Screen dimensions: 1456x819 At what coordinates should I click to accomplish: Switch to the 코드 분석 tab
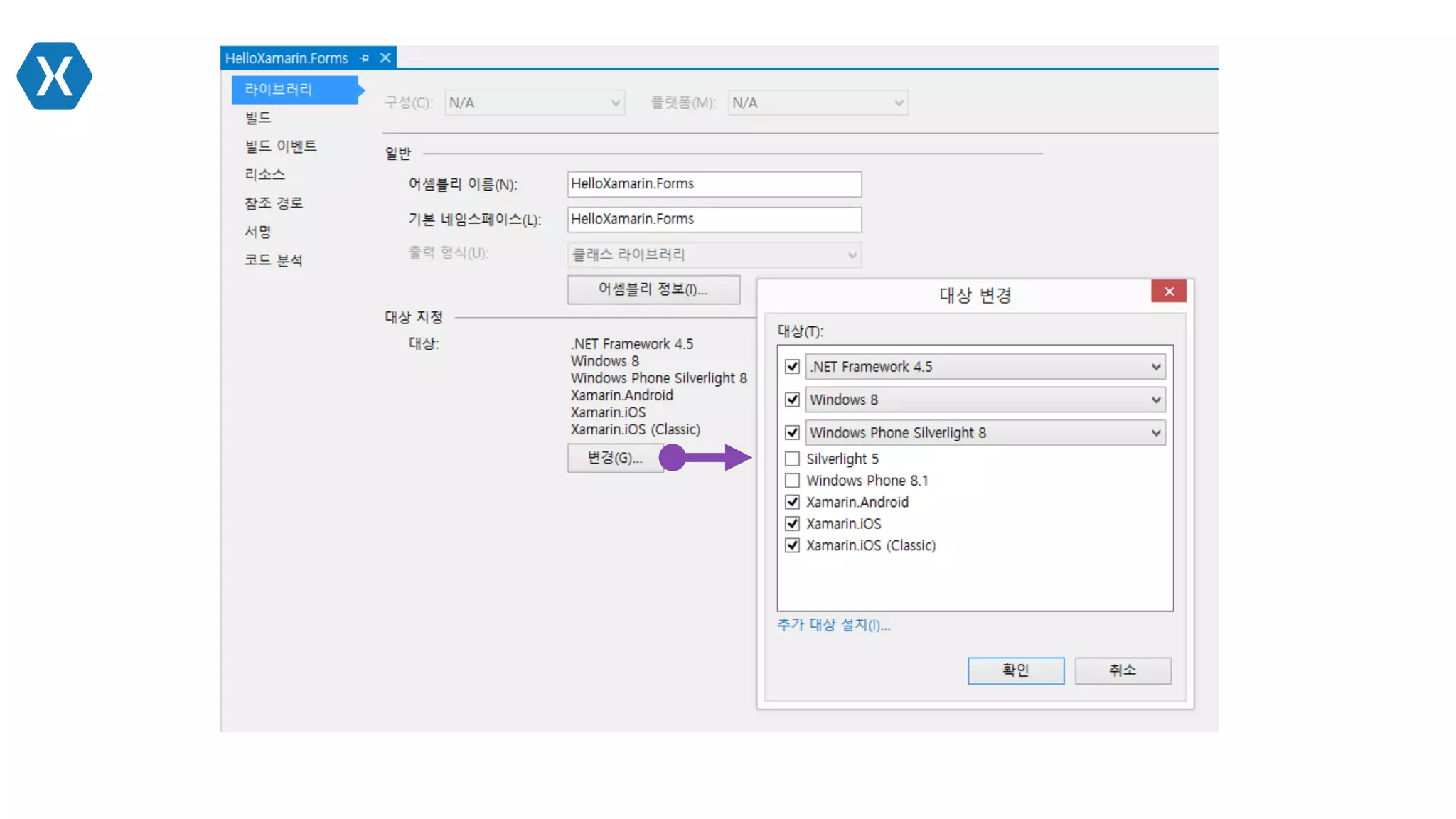(x=274, y=260)
